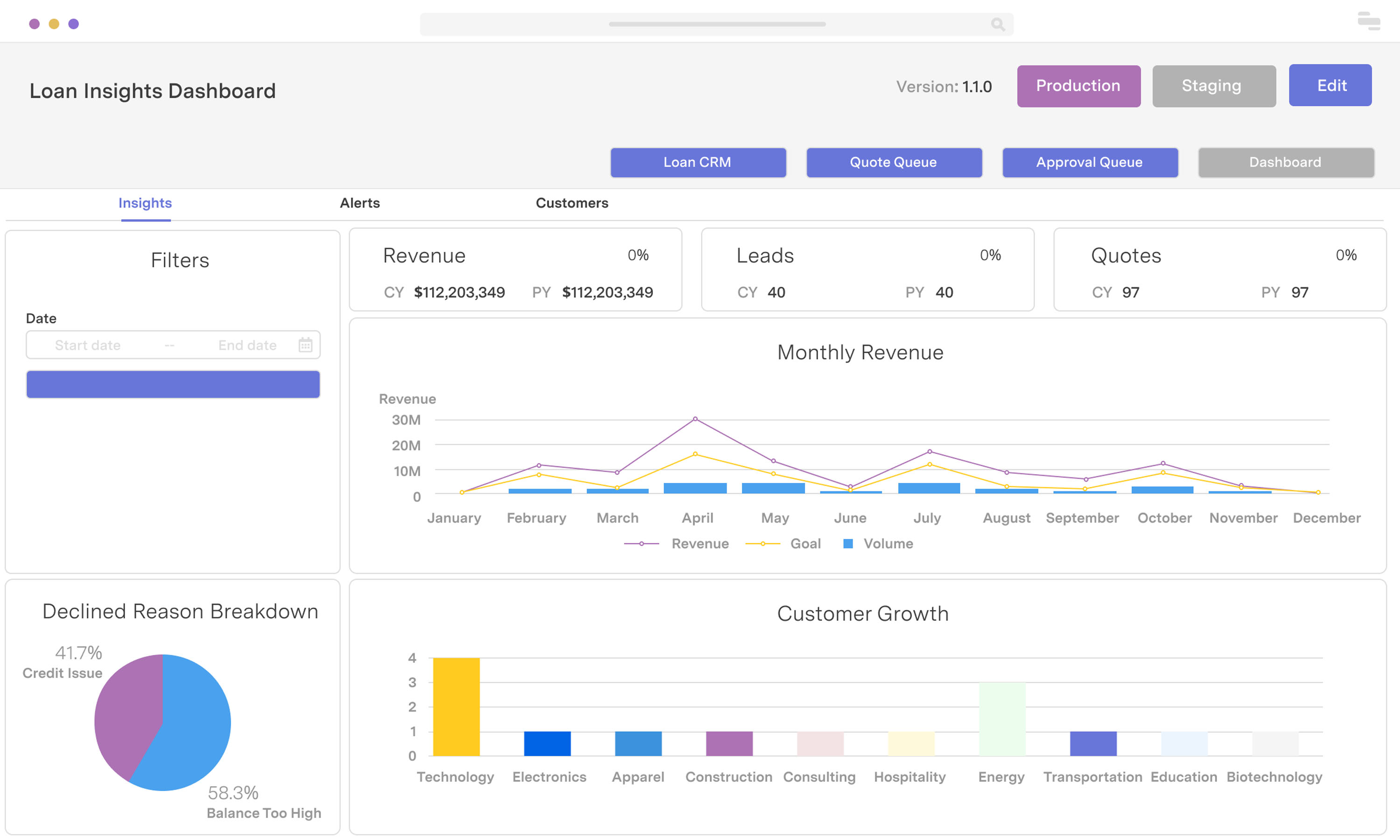Open the calendar icon in the date filter
The width and height of the screenshot is (1400, 840).
click(x=305, y=344)
